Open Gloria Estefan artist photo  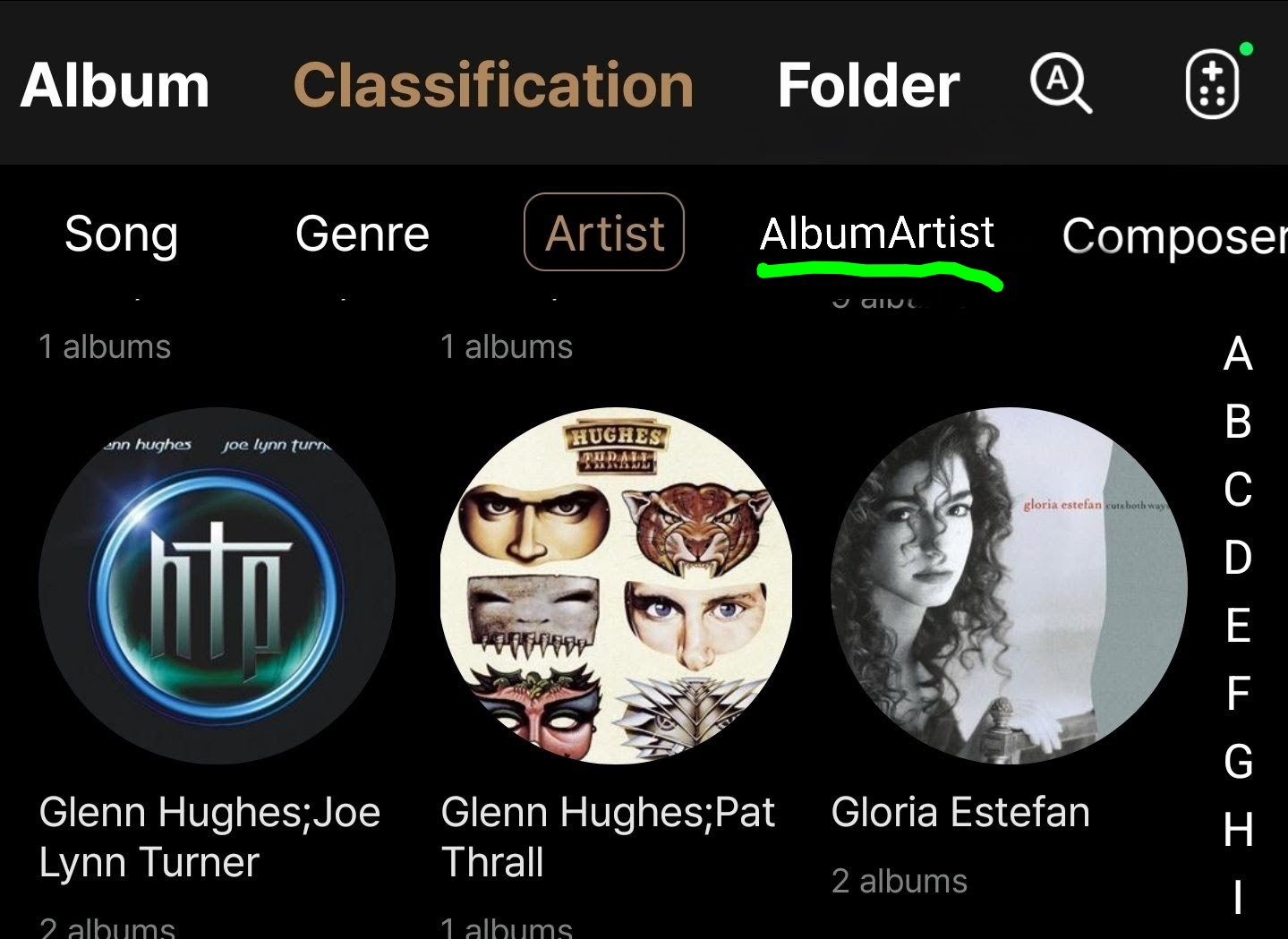(1009, 585)
